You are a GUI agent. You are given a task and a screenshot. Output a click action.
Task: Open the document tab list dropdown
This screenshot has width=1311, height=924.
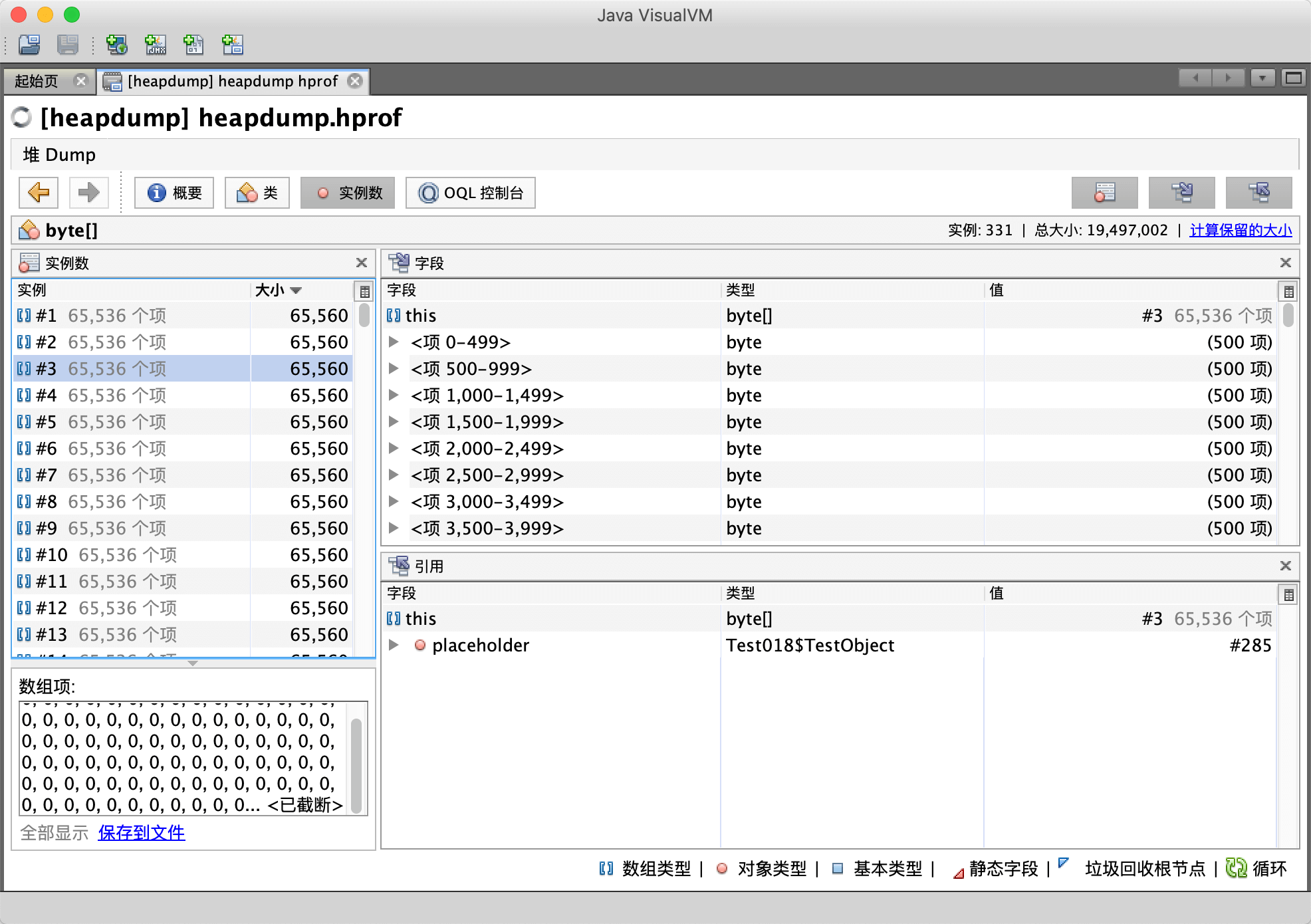pos(1262,78)
